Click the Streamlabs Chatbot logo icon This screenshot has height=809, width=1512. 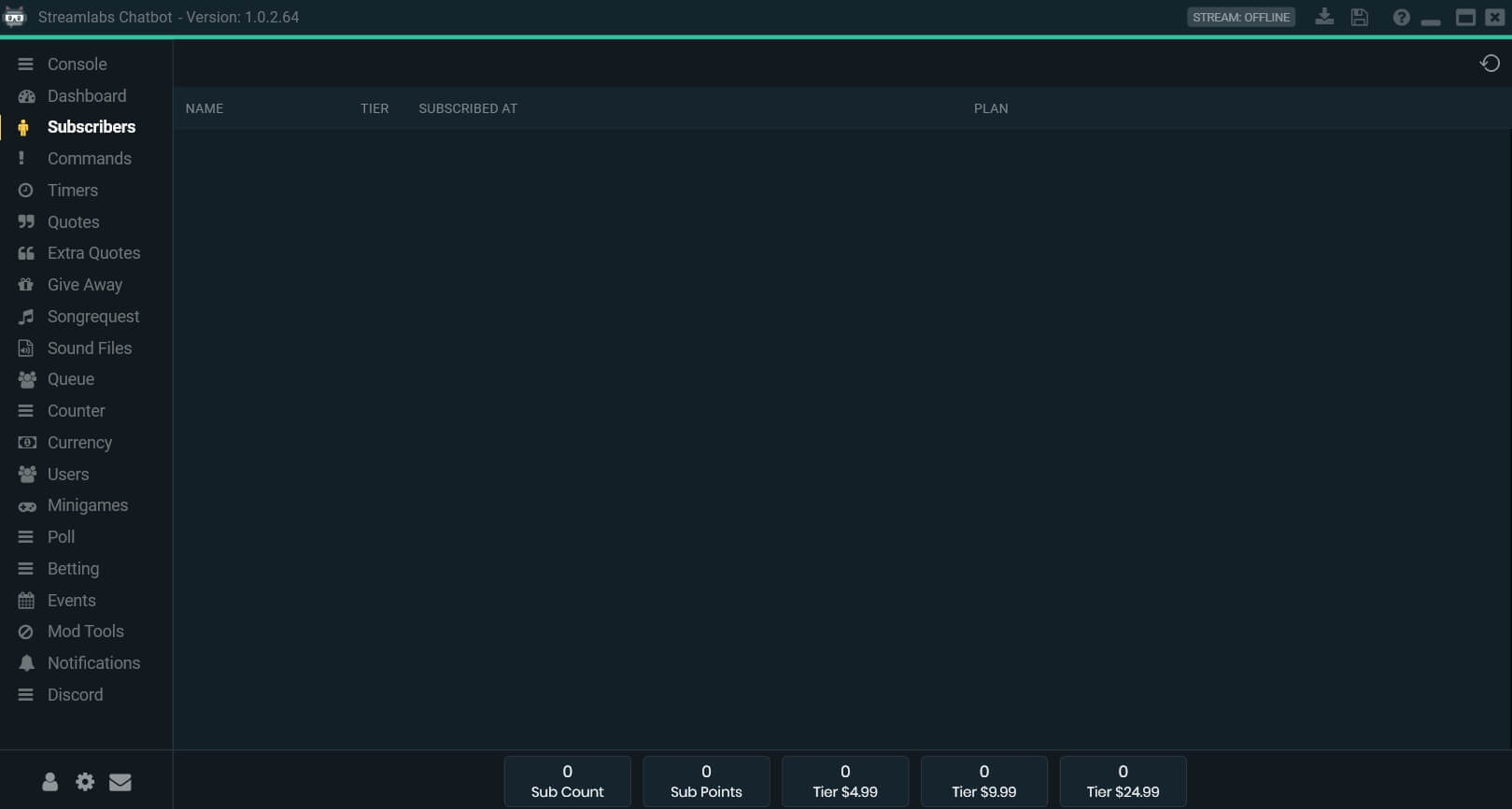(x=15, y=17)
